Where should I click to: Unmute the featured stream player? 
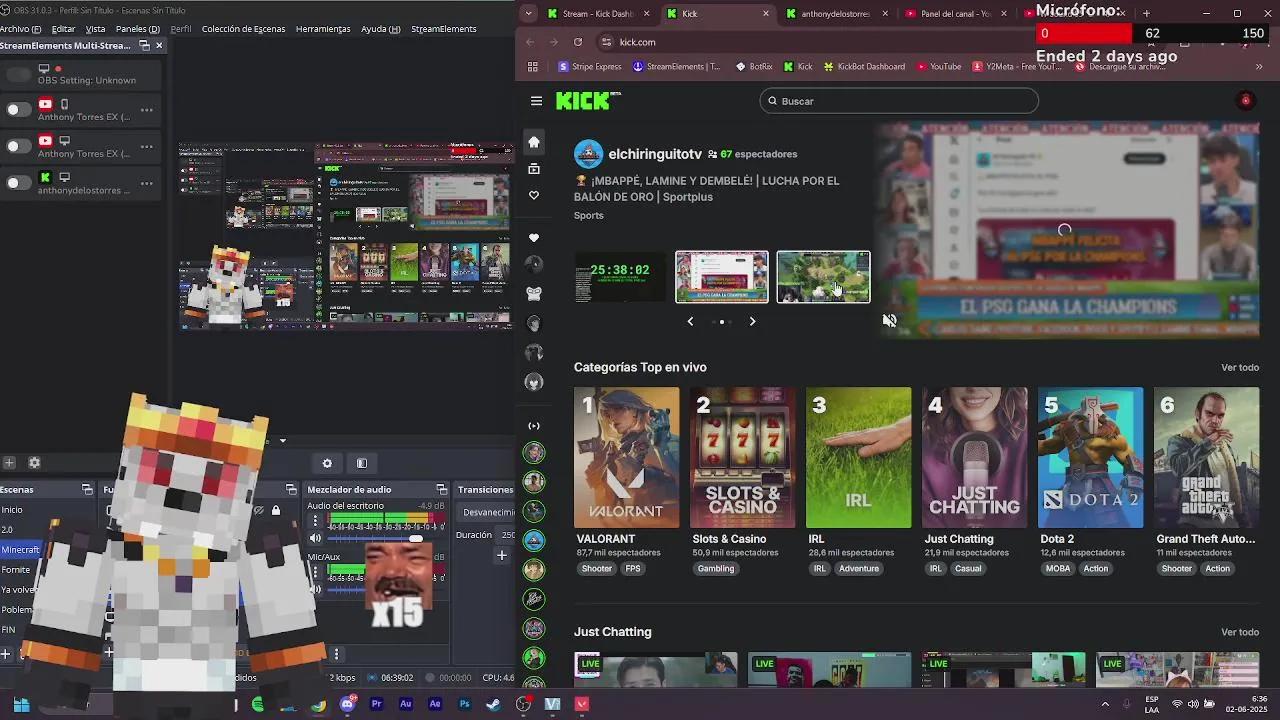(x=889, y=320)
